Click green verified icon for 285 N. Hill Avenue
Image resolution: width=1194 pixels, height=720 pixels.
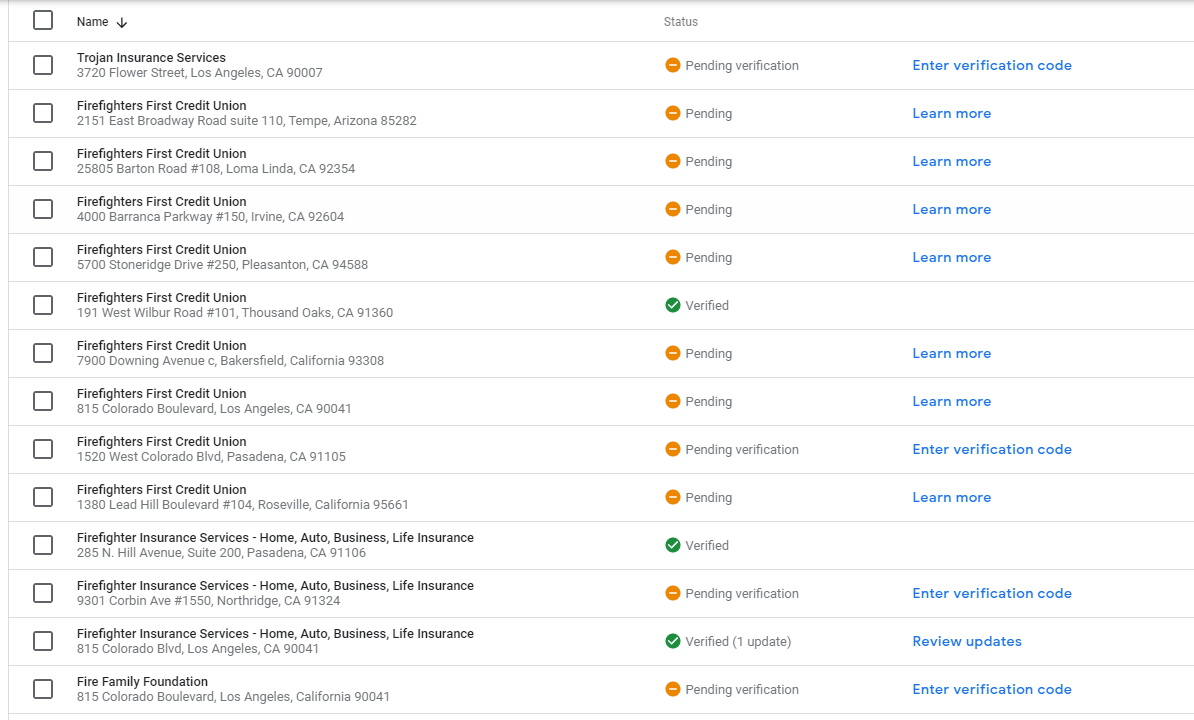point(672,545)
